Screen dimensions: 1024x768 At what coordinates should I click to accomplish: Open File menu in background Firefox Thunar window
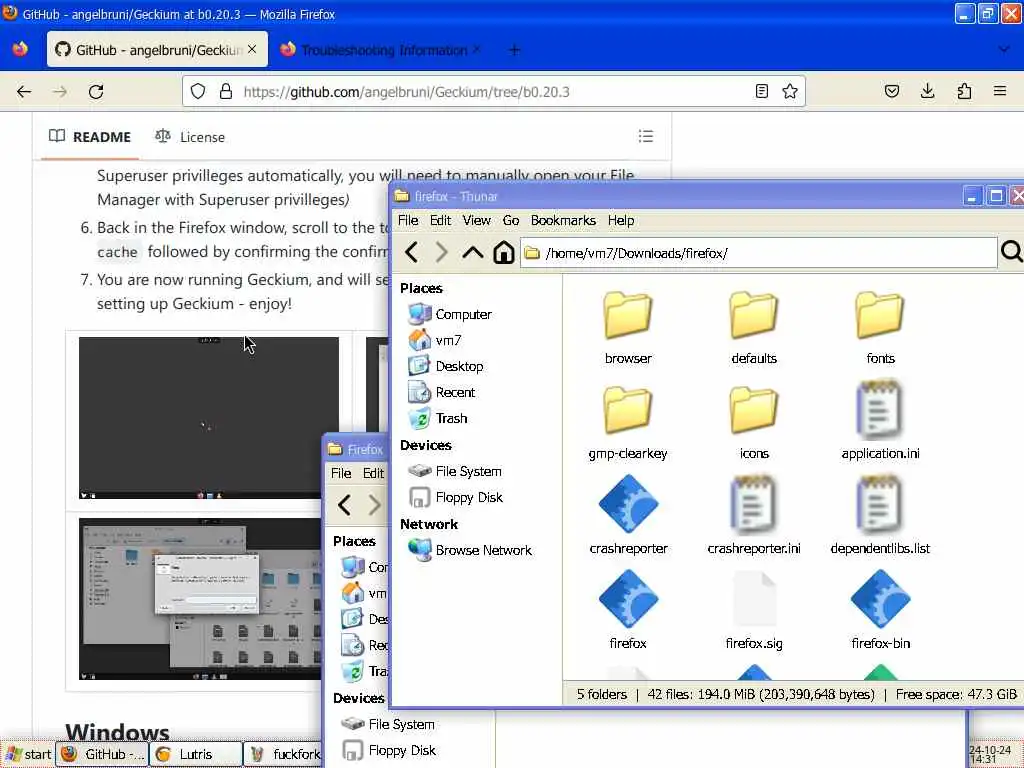[341, 473]
